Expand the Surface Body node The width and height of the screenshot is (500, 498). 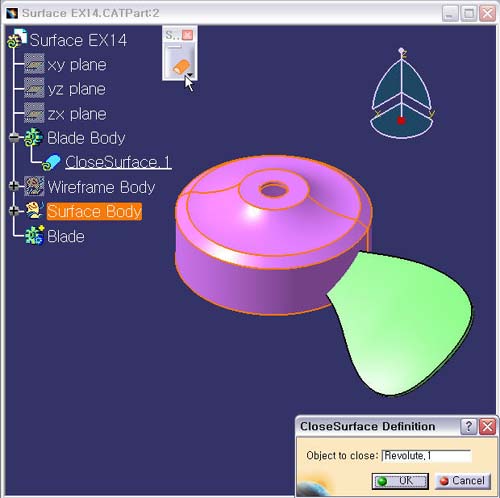[14, 211]
